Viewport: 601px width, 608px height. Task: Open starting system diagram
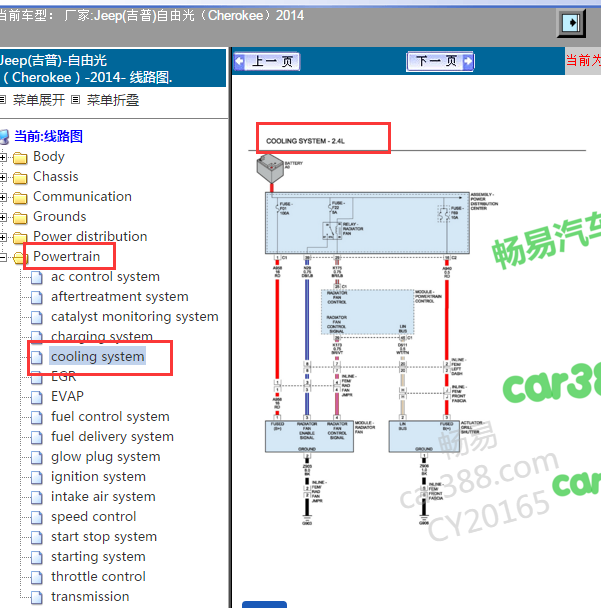coord(98,557)
